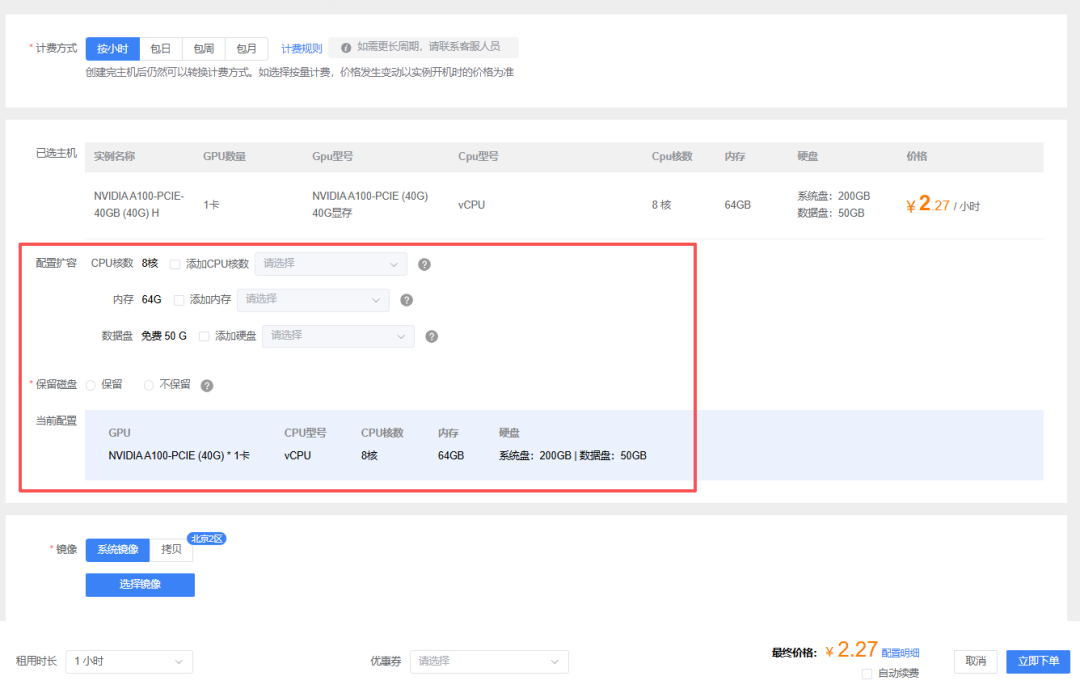Click the instance name NVIDIA A100-PCIE-40GB (40G) H
1080x689 pixels.
(x=139, y=205)
